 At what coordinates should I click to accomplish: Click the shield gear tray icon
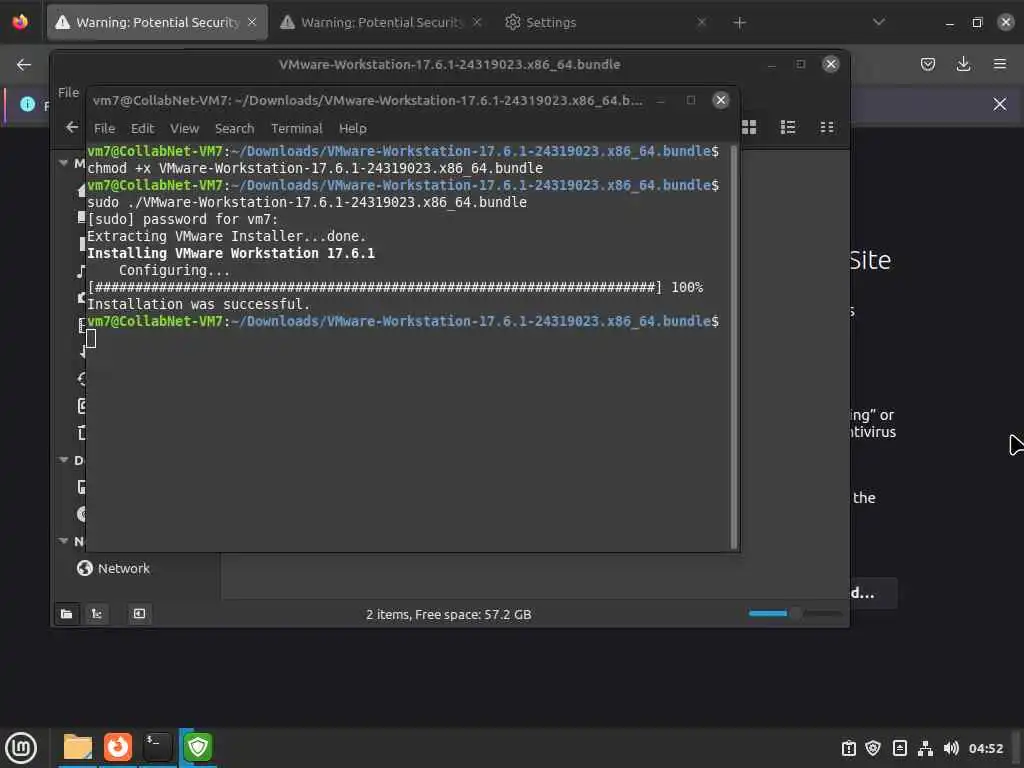point(873,748)
